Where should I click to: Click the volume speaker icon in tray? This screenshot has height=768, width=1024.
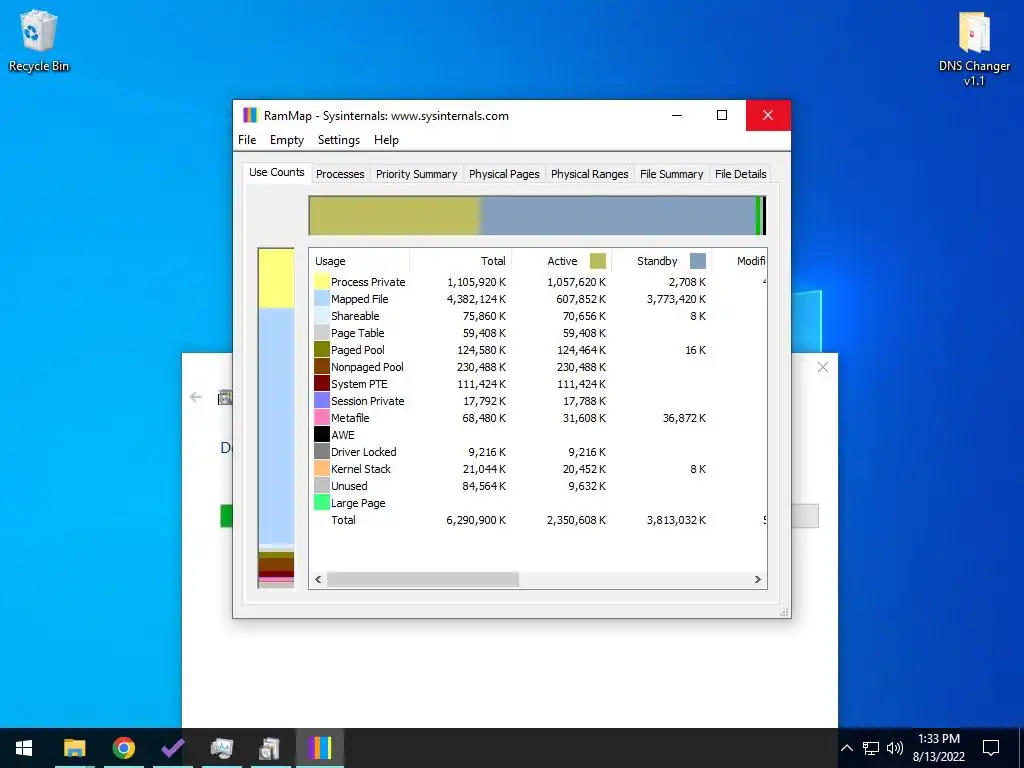click(895, 748)
